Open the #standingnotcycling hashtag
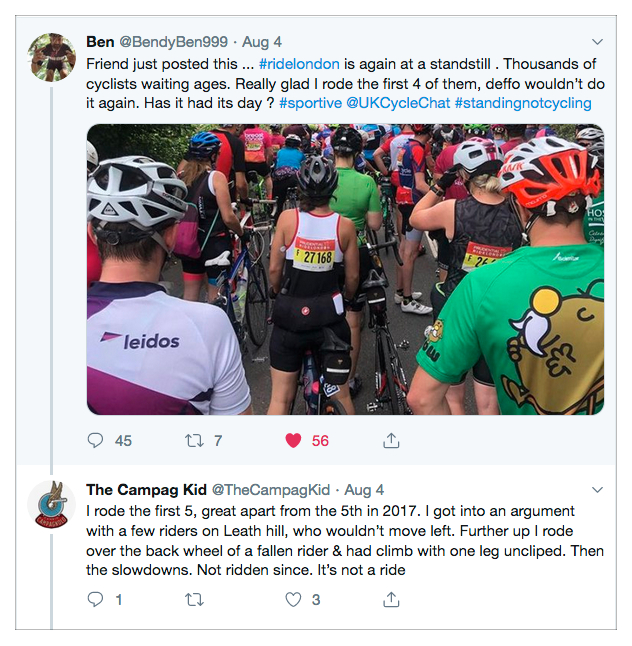The height and width of the screenshot is (646, 632). click(x=523, y=102)
